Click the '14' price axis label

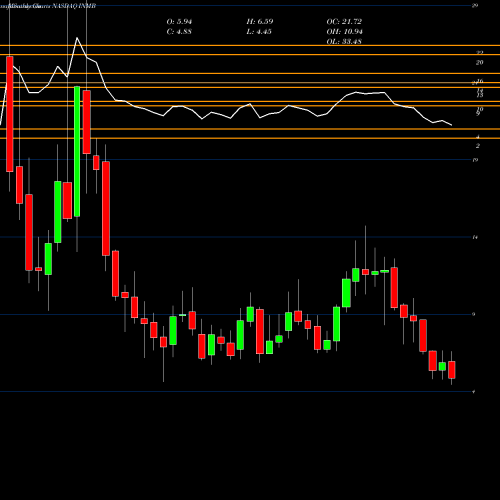(x=475, y=237)
